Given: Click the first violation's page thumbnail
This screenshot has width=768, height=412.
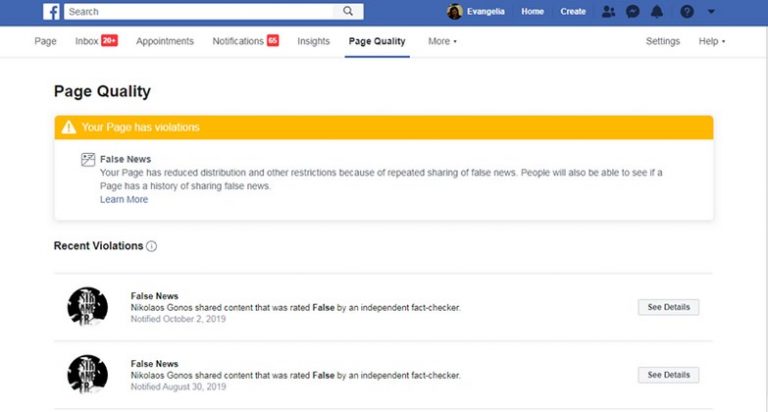Looking at the screenshot, I should [x=87, y=307].
